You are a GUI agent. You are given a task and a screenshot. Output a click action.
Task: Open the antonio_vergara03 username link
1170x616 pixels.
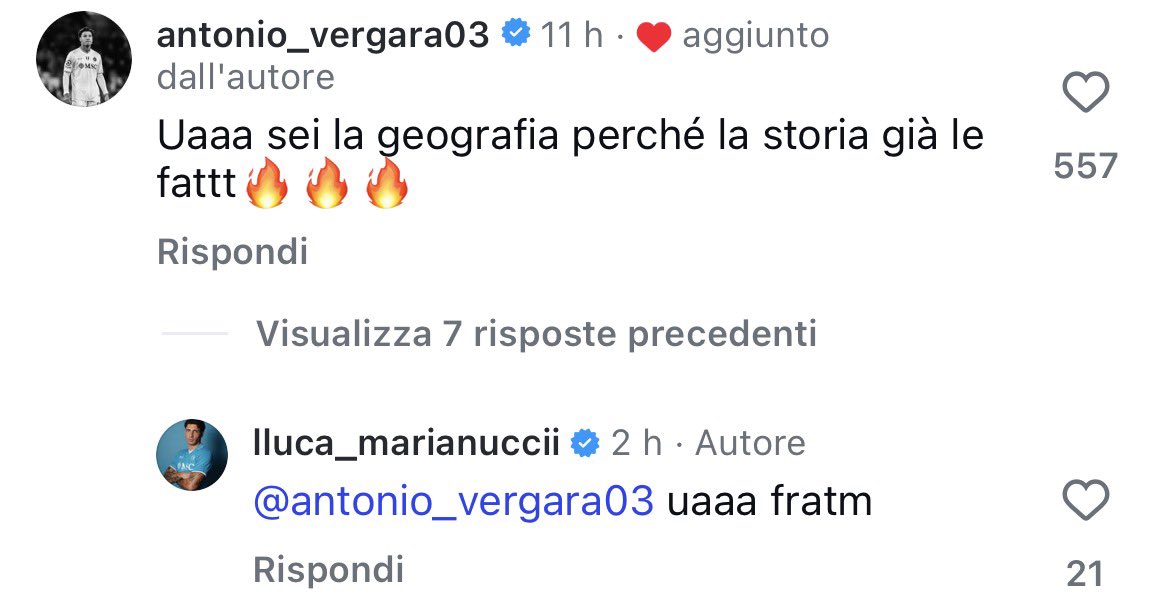pyautogui.click(x=323, y=36)
